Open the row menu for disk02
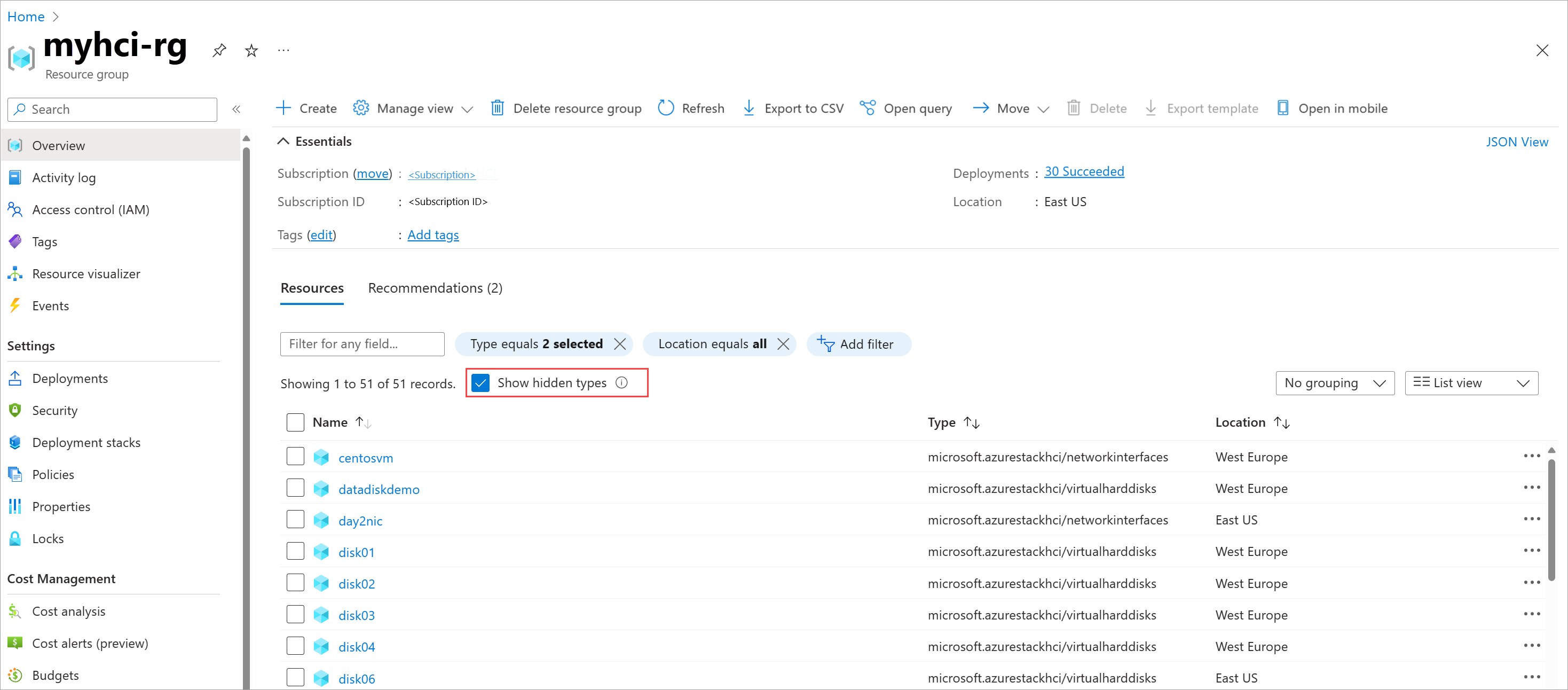This screenshot has height=690, width=1568. click(x=1532, y=583)
